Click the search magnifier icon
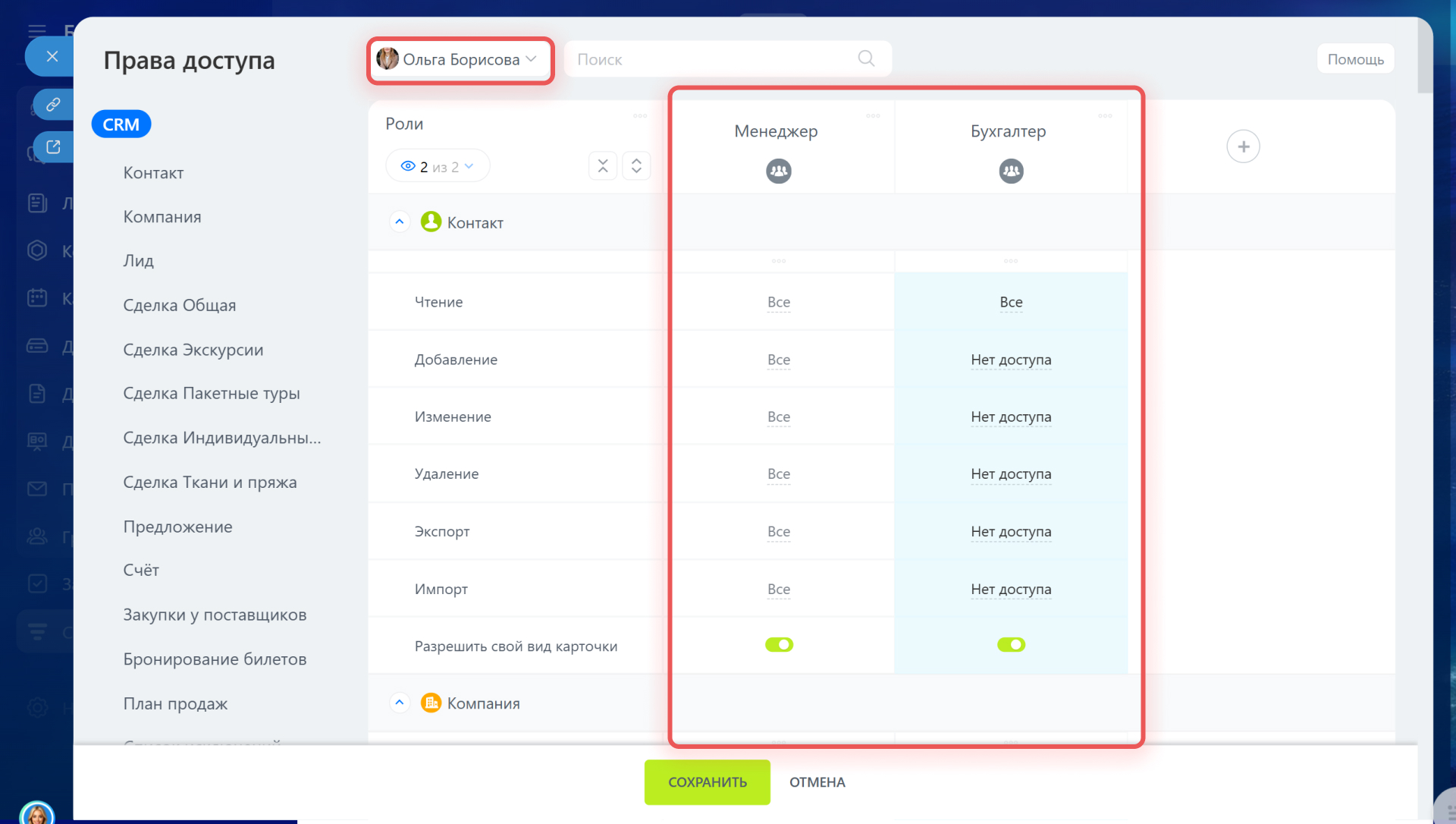 866,58
